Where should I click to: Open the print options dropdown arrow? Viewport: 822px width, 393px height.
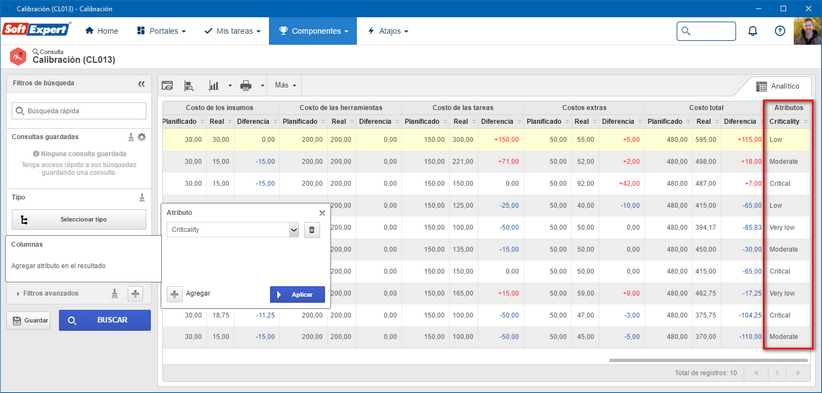tap(262, 86)
